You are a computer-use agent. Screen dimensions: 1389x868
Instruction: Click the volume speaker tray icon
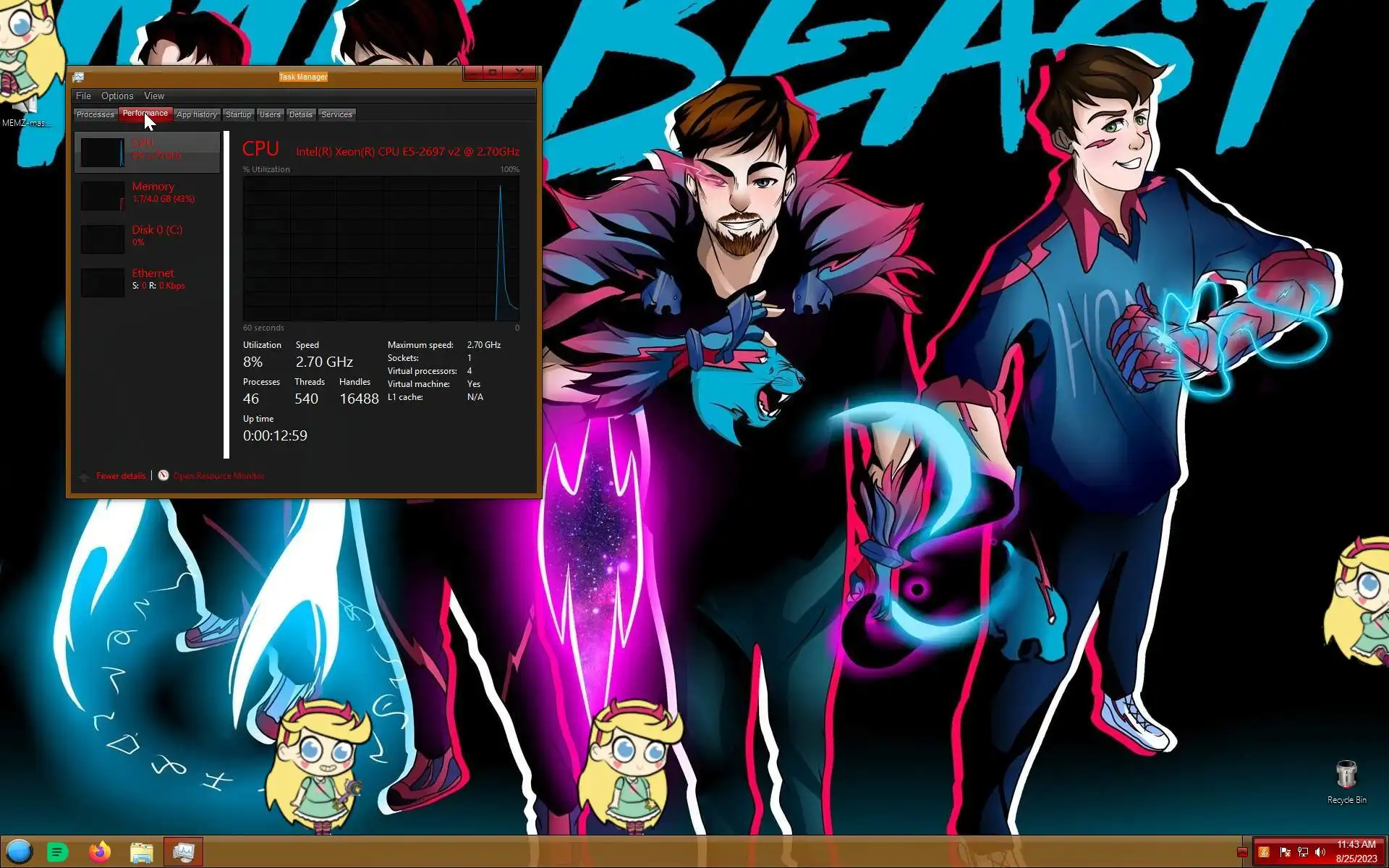tap(1320, 852)
